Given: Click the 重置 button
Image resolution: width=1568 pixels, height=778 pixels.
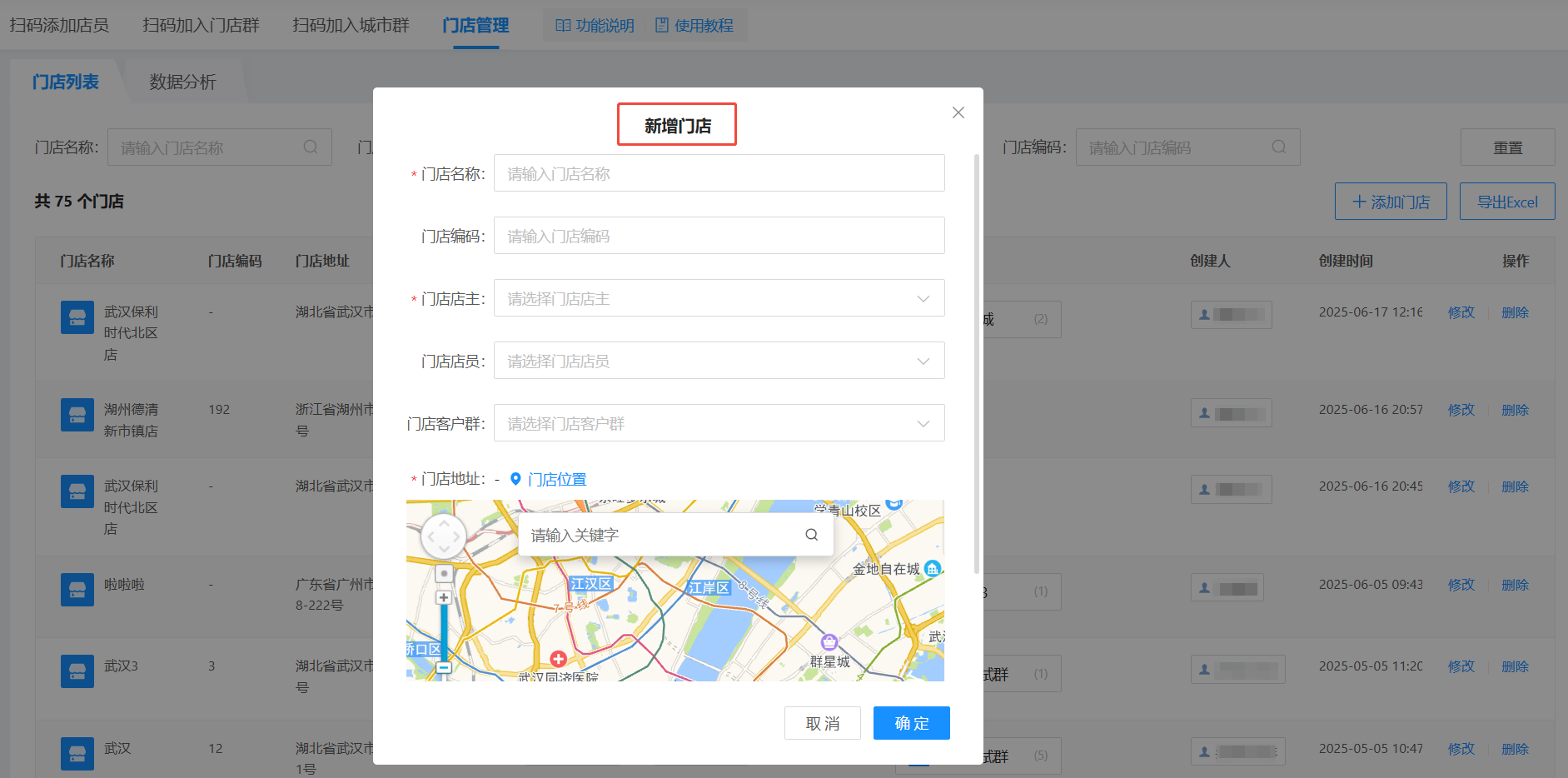Looking at the screenshot, I should [1508, 147].
